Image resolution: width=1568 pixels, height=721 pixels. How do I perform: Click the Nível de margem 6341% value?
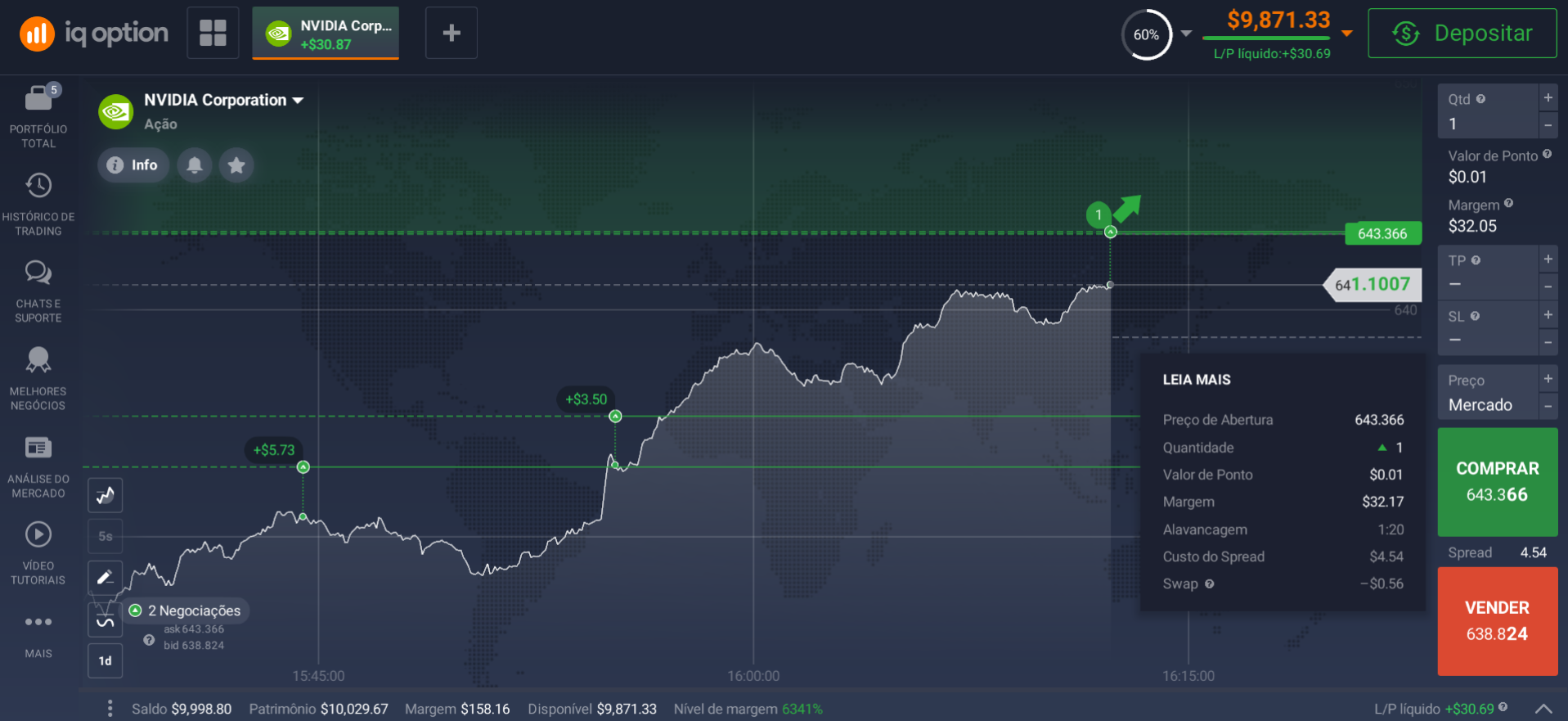(802, 710)
